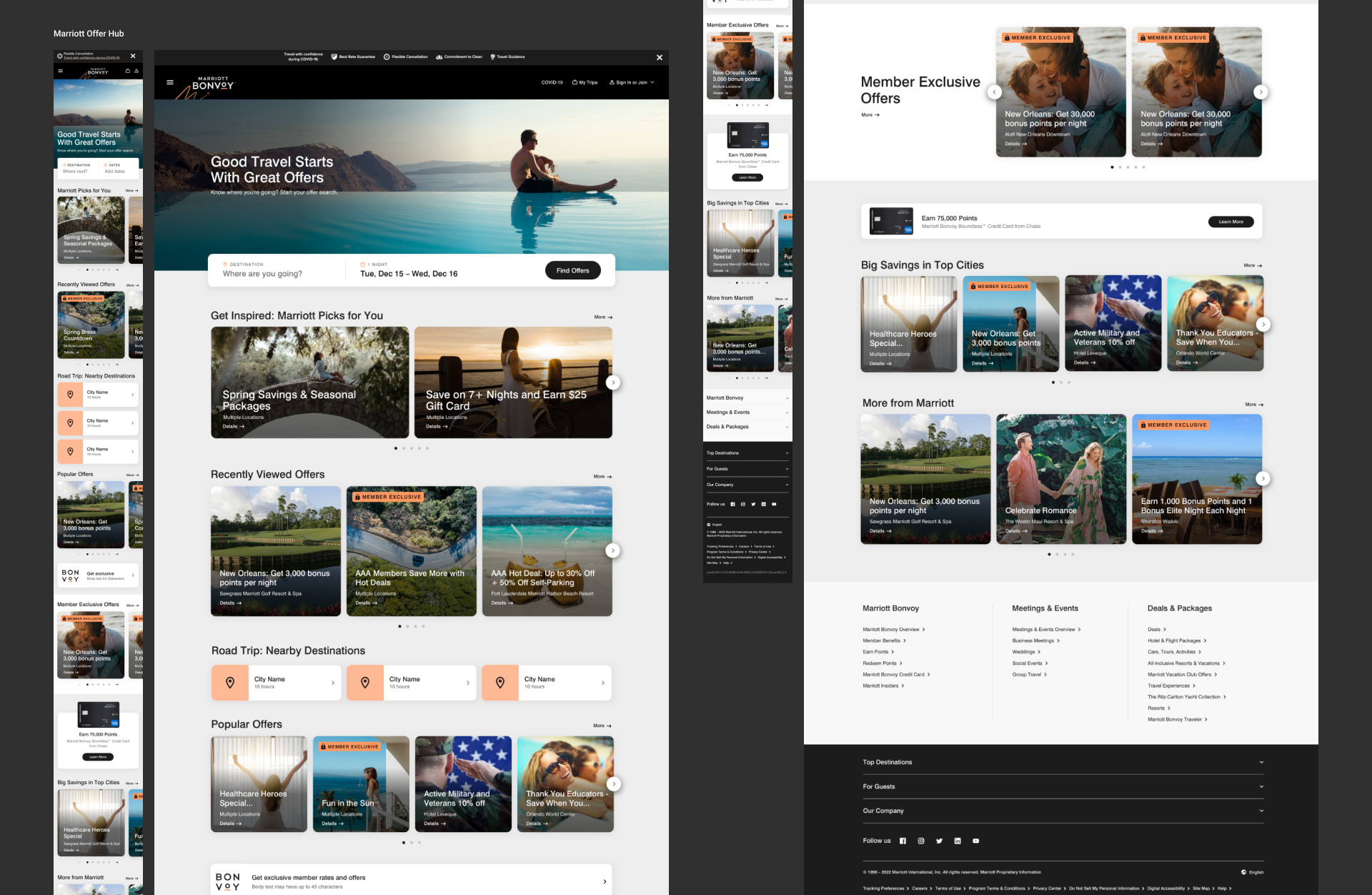This screenshot has width=1372, height=895.
Task: Click Learn More on credit card banner
Action: [x=1231, y=222]
